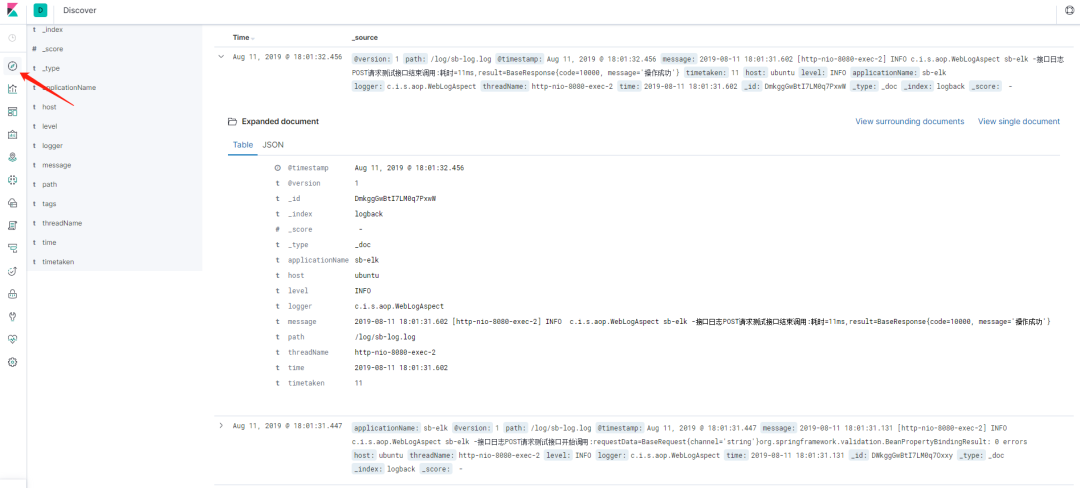Viewport: 1080px width, 488px height.
Task: Expand the 18:01:31.447 document row
Action: [221, 426]
